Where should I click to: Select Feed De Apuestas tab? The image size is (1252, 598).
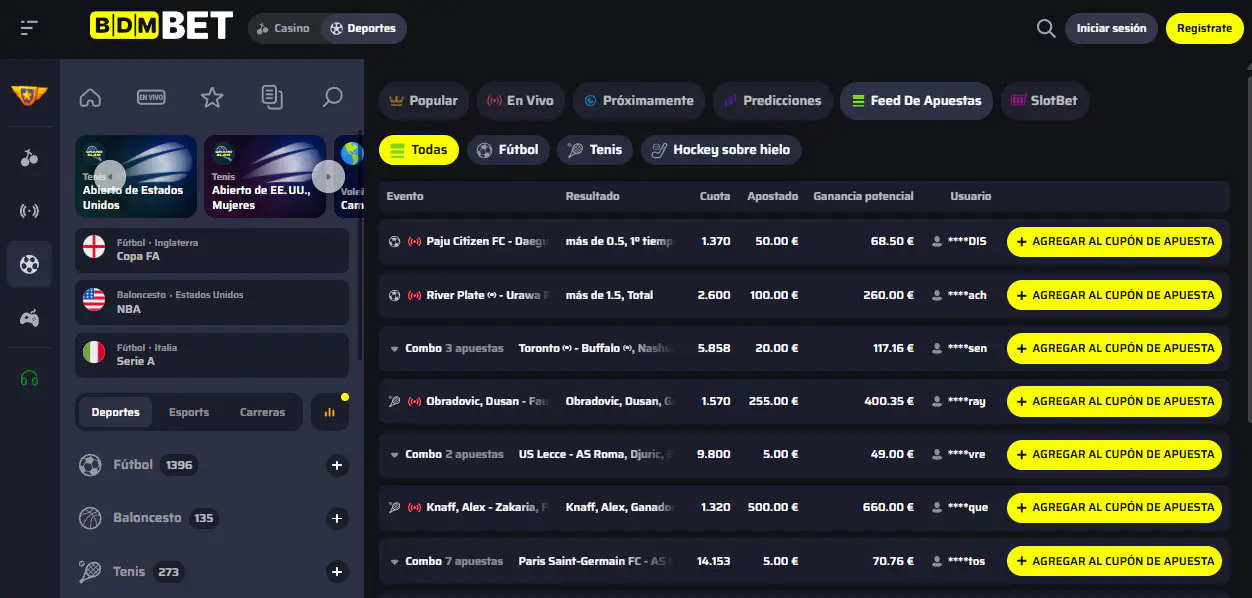pyautogui.click(x=916, y=101)
